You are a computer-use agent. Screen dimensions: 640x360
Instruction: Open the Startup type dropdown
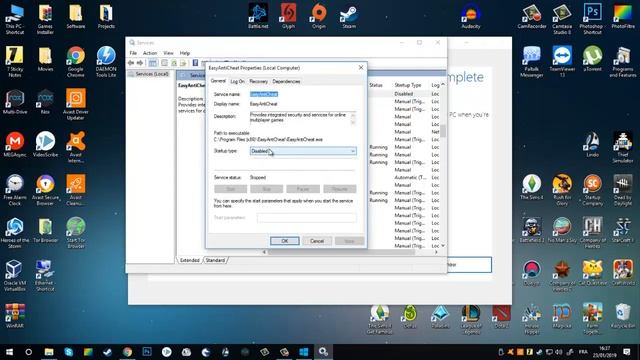303,151
